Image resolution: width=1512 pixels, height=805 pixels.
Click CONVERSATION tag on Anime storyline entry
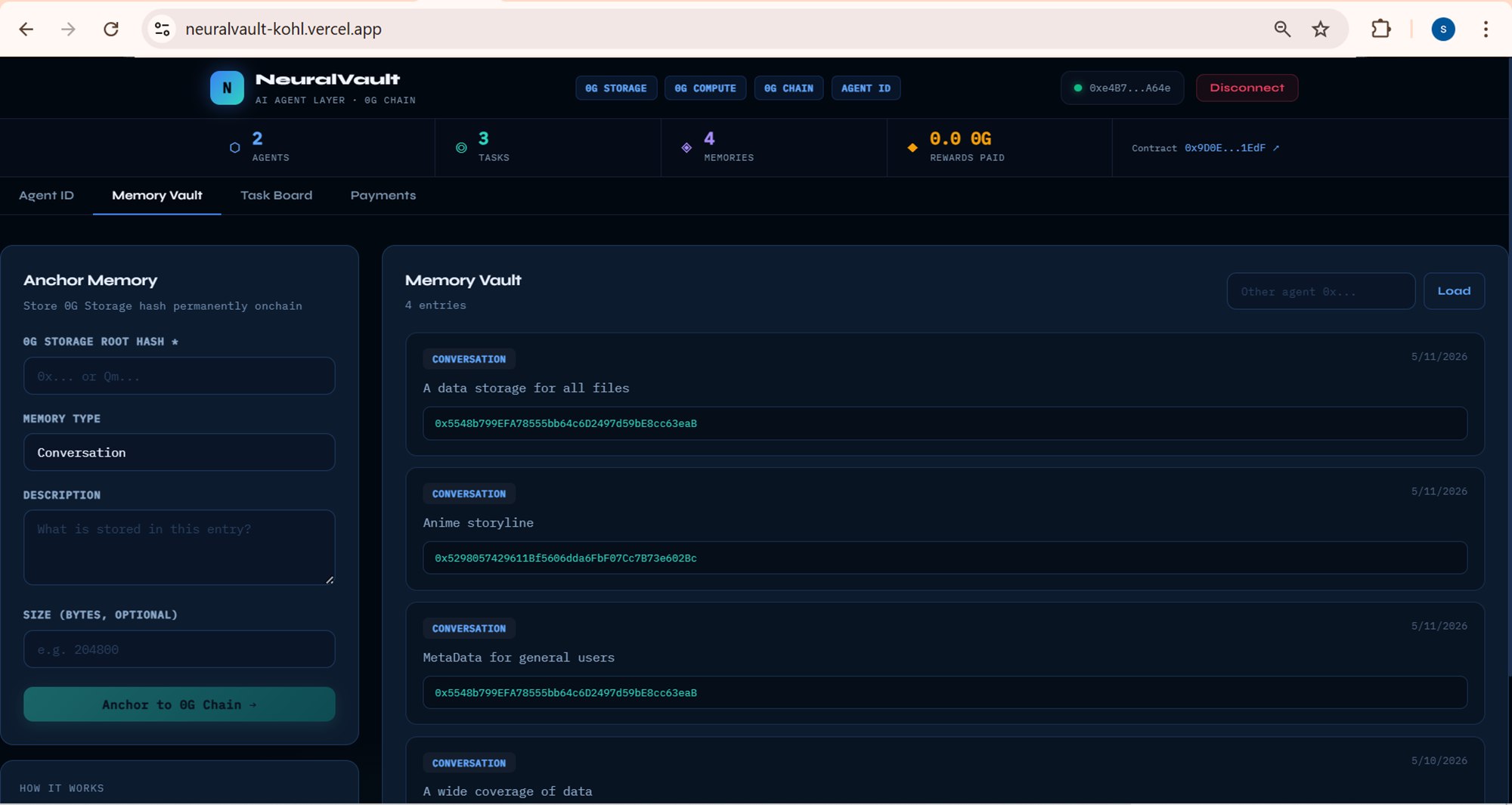[x=469, y=494]
